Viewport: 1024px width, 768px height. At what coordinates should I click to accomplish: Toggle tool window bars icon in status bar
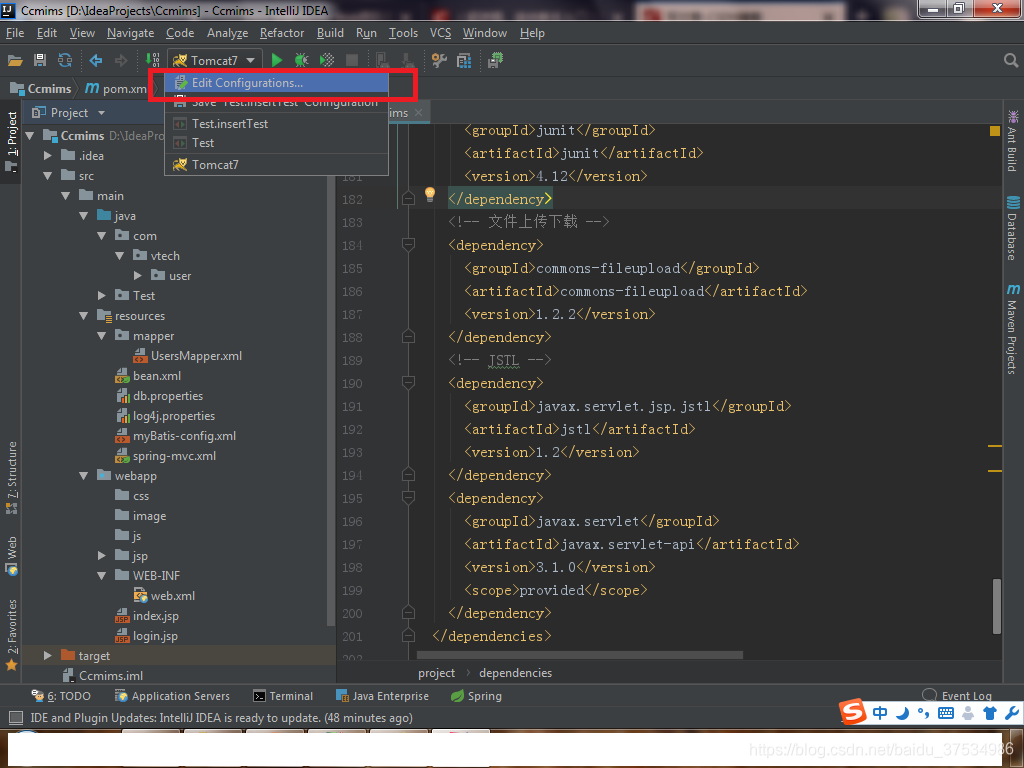coord(16,718)
